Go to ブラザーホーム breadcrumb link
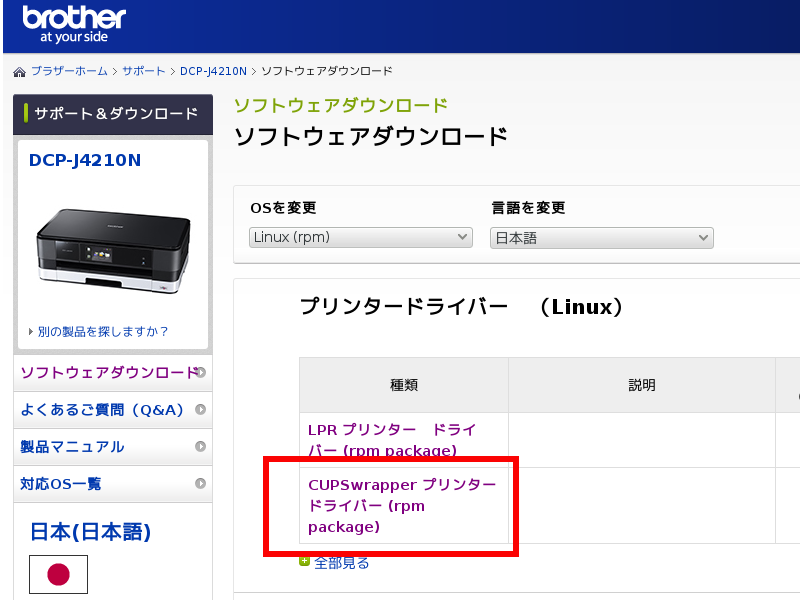This screenshot has width=800, height=600. click(69, 71)
